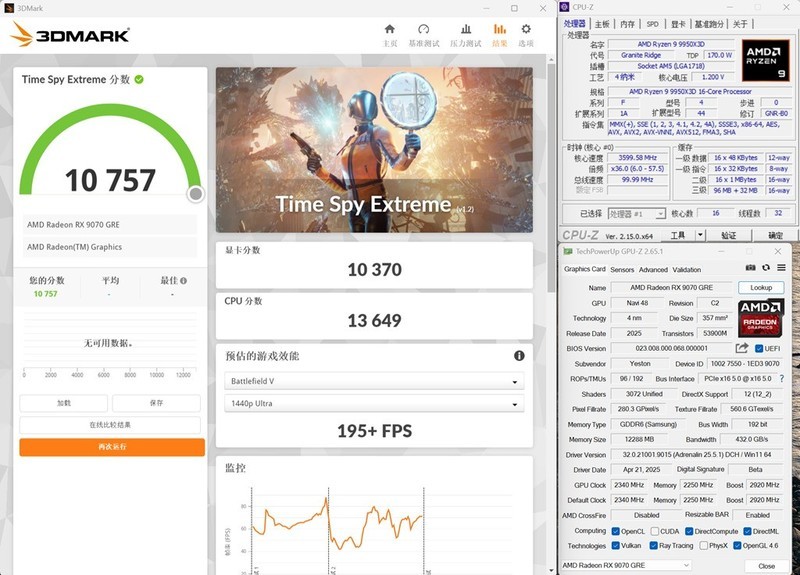Click GPU-Z title bar app icon
Image resolution: width=800 pixels, height=575 pixels.
pyautogui.click(x=567, y=251)
